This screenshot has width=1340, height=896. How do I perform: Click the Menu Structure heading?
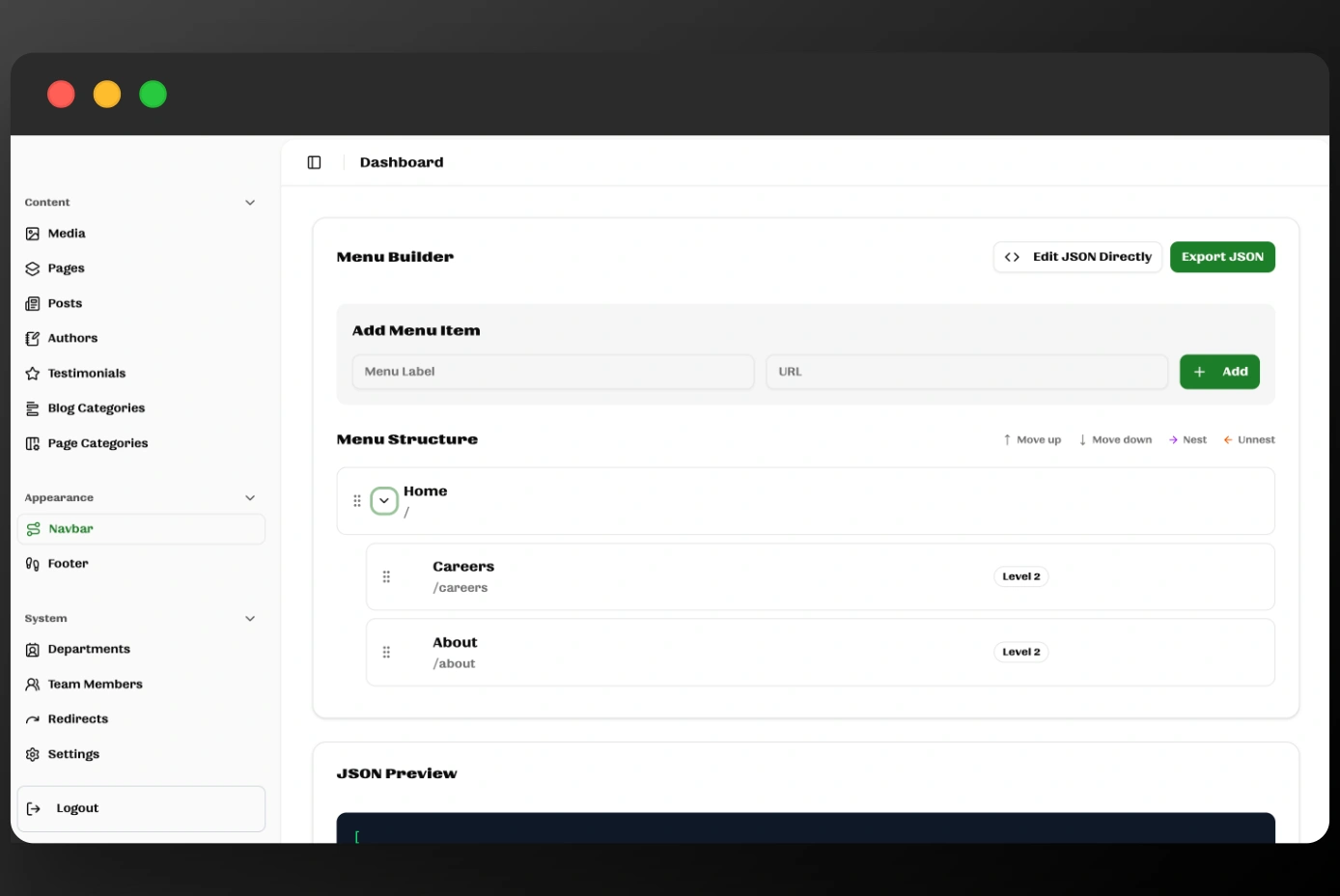point(407,439)
